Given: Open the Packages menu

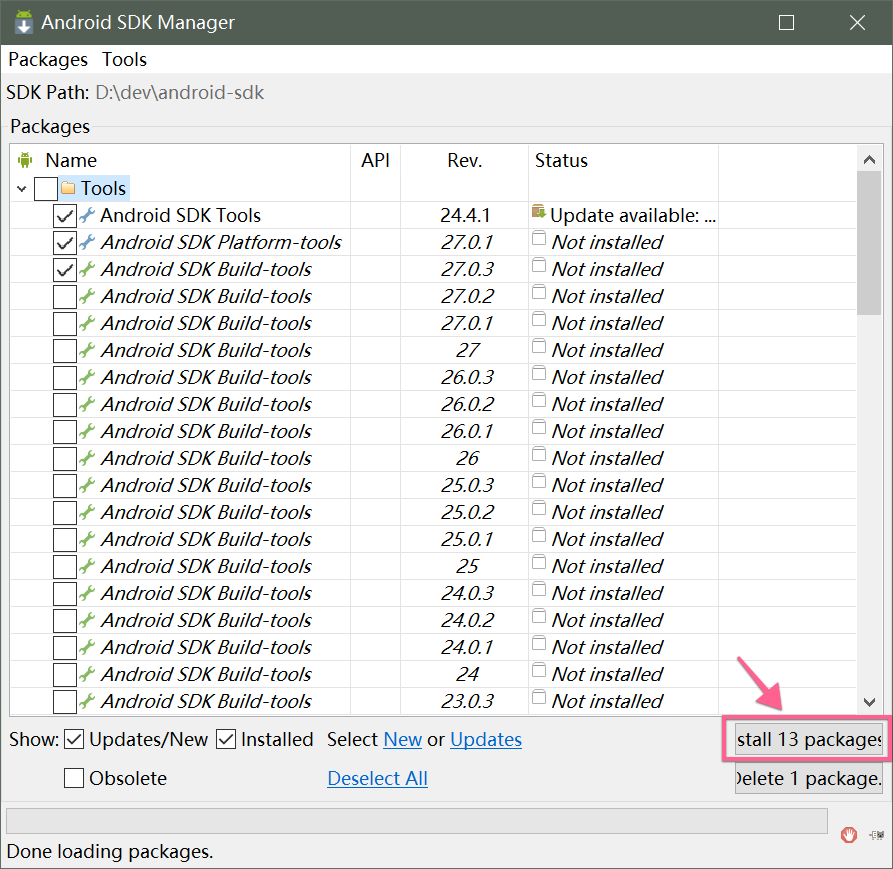Looking at the screenshot, I should point(48,59).
